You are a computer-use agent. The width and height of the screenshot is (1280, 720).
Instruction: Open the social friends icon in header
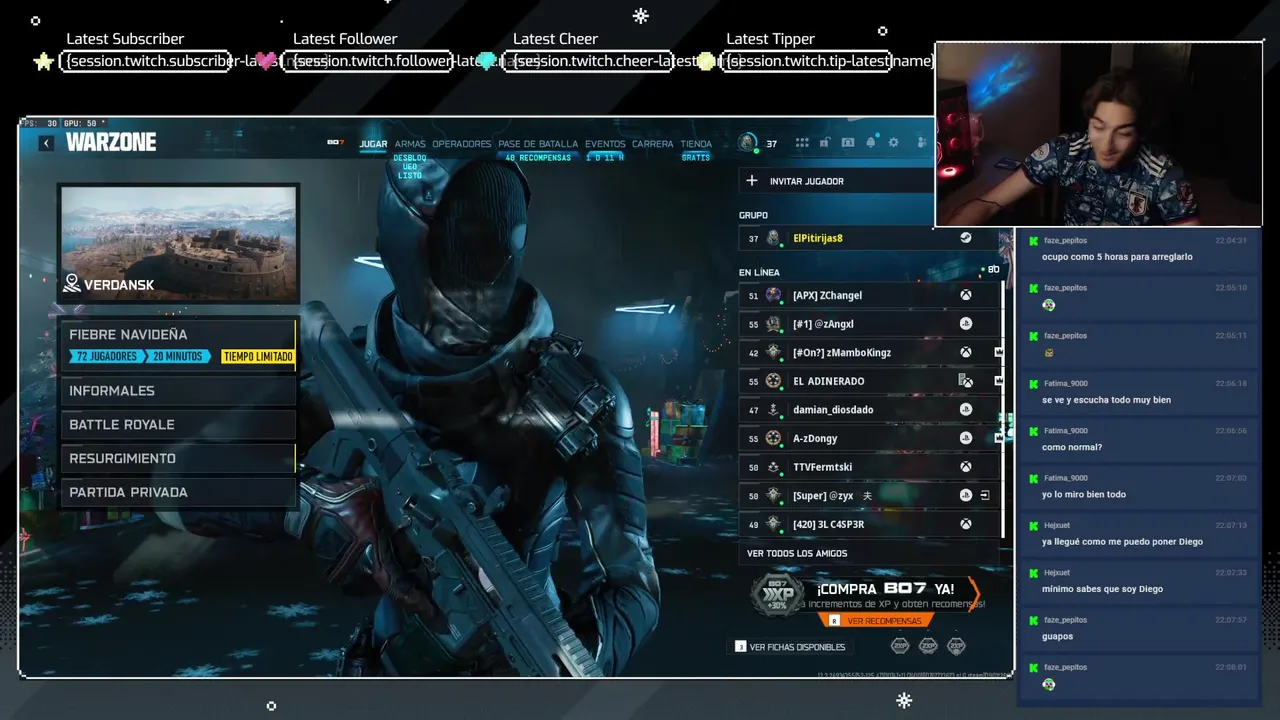tap(921, 143)
